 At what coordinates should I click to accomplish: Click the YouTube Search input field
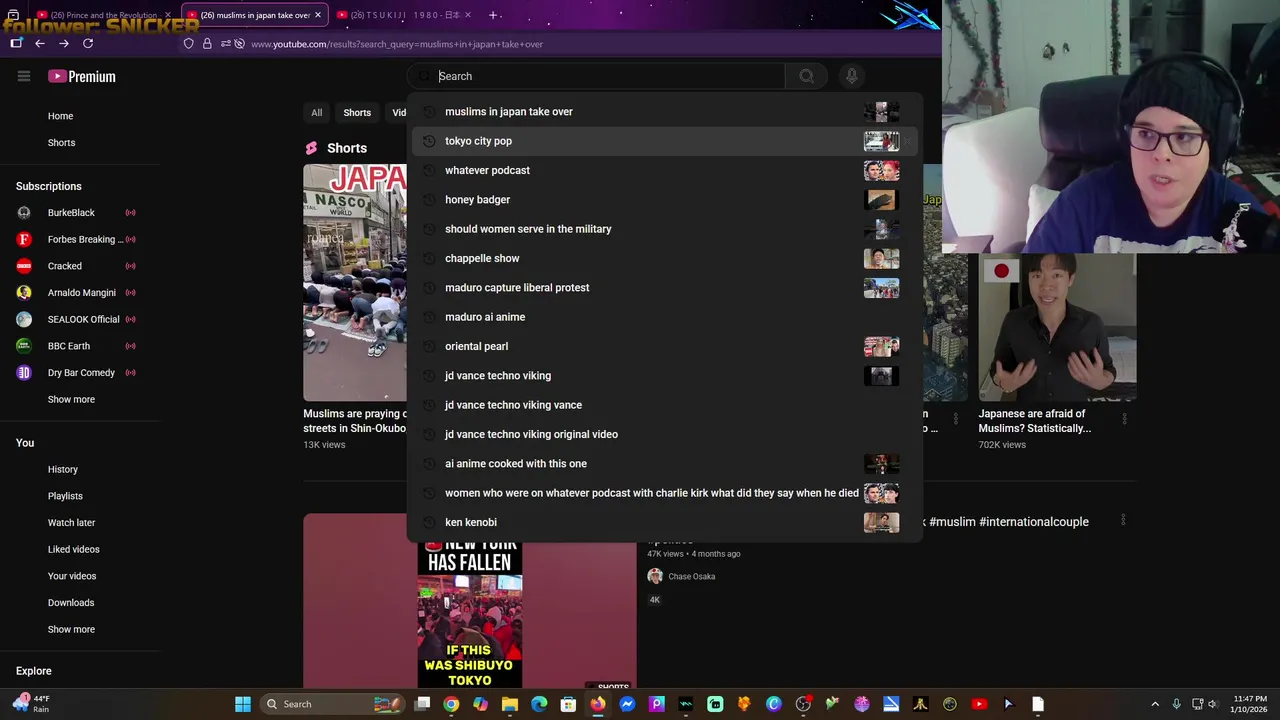(597, 76)
